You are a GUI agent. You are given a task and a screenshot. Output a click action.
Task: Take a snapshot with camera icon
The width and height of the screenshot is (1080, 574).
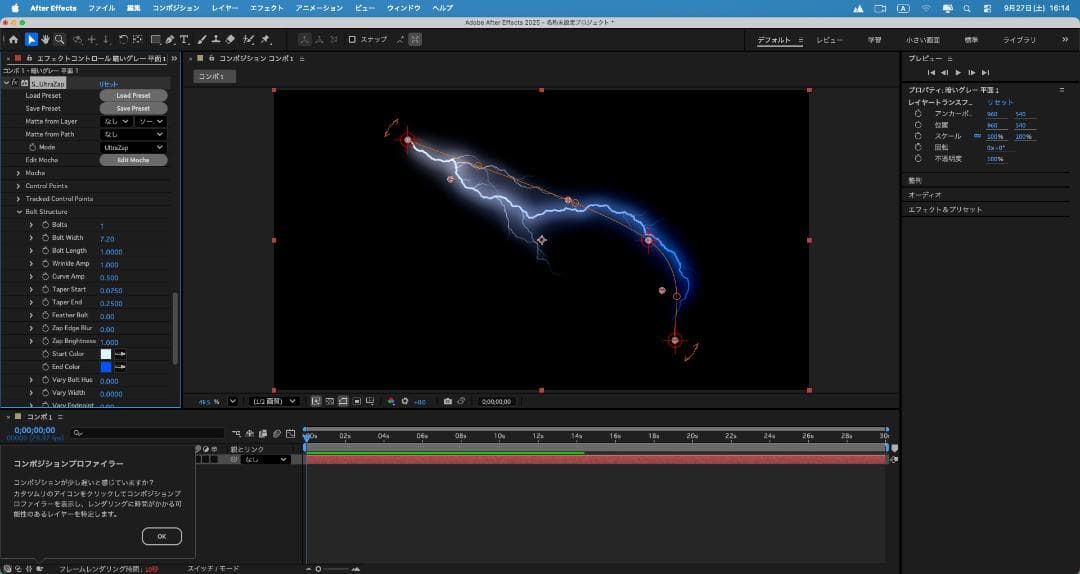click(x=448, y=401)
